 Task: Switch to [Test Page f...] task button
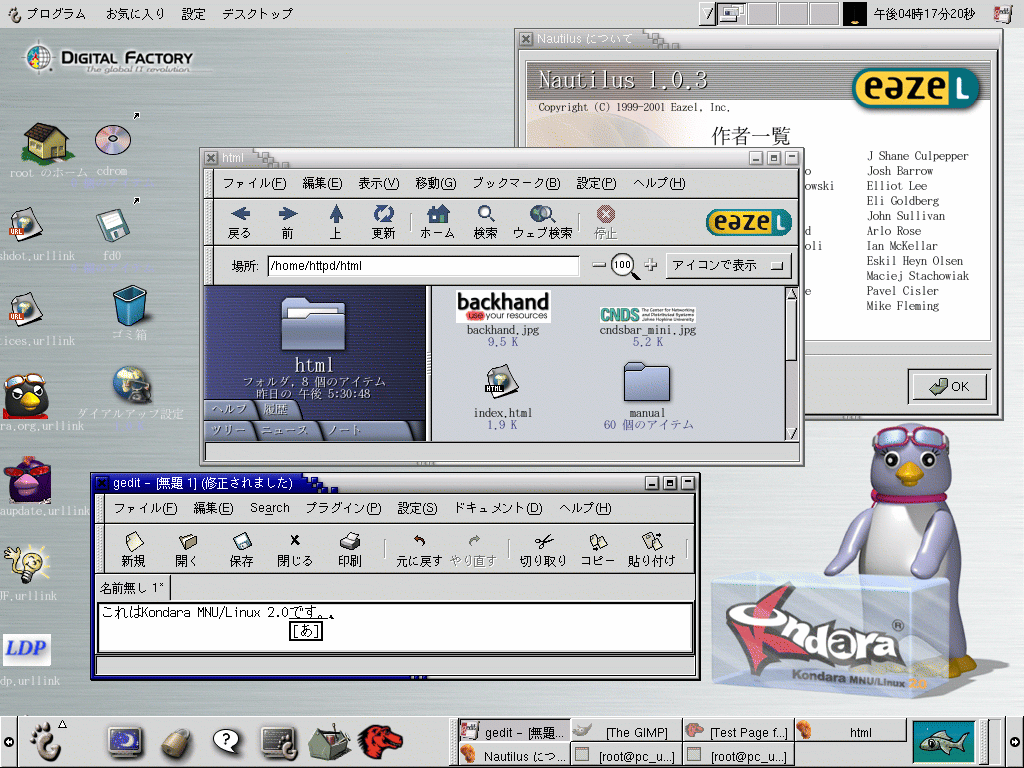pyautogui.click(x=737, y=732)
